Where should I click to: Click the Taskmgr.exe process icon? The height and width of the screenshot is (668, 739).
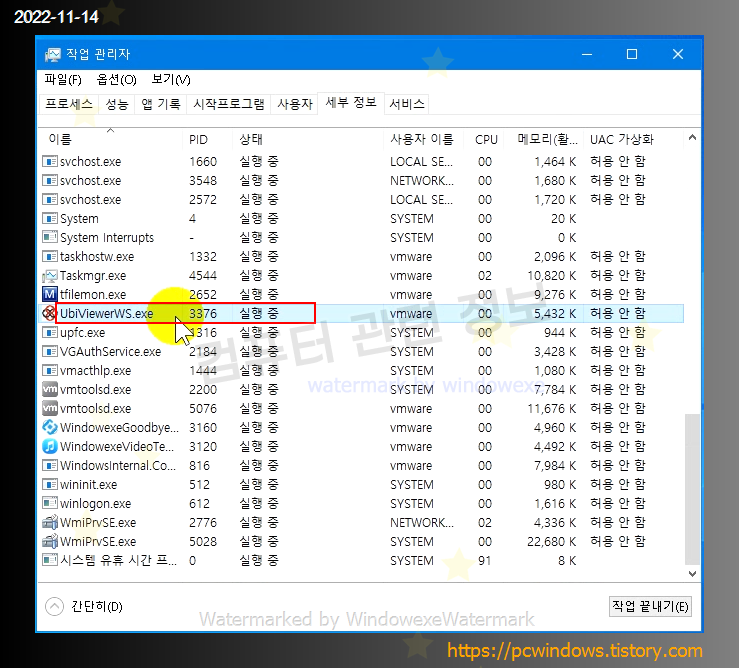tap(49, 276)
